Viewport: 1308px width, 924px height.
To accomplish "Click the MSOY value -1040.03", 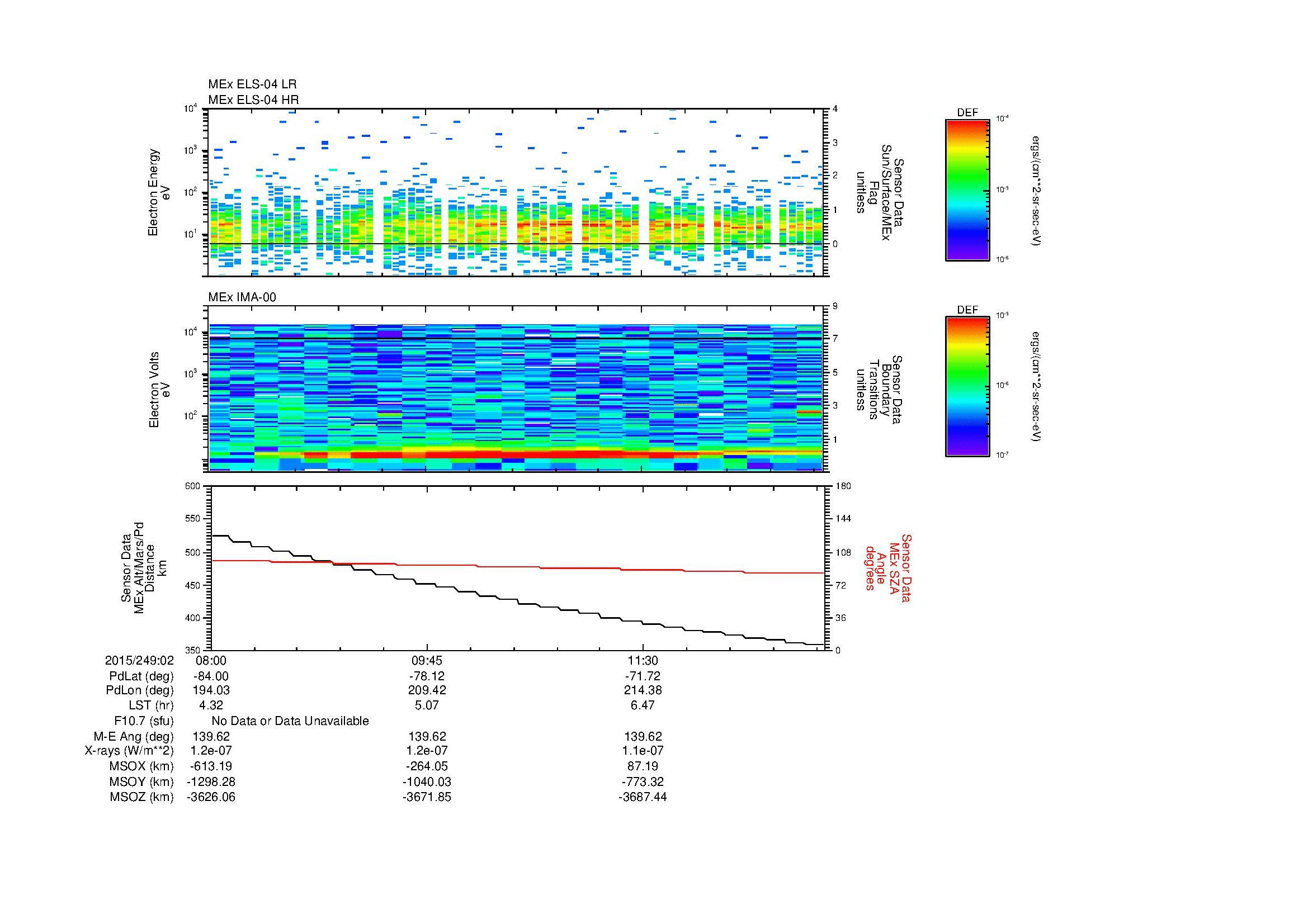I will (x=427, y=781).
